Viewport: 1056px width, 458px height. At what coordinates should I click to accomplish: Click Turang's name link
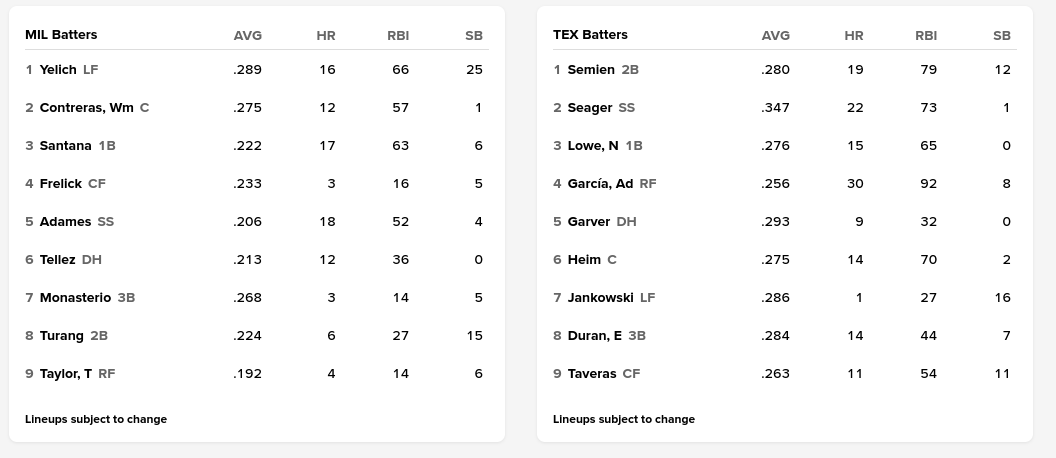[x=61, y=336]
